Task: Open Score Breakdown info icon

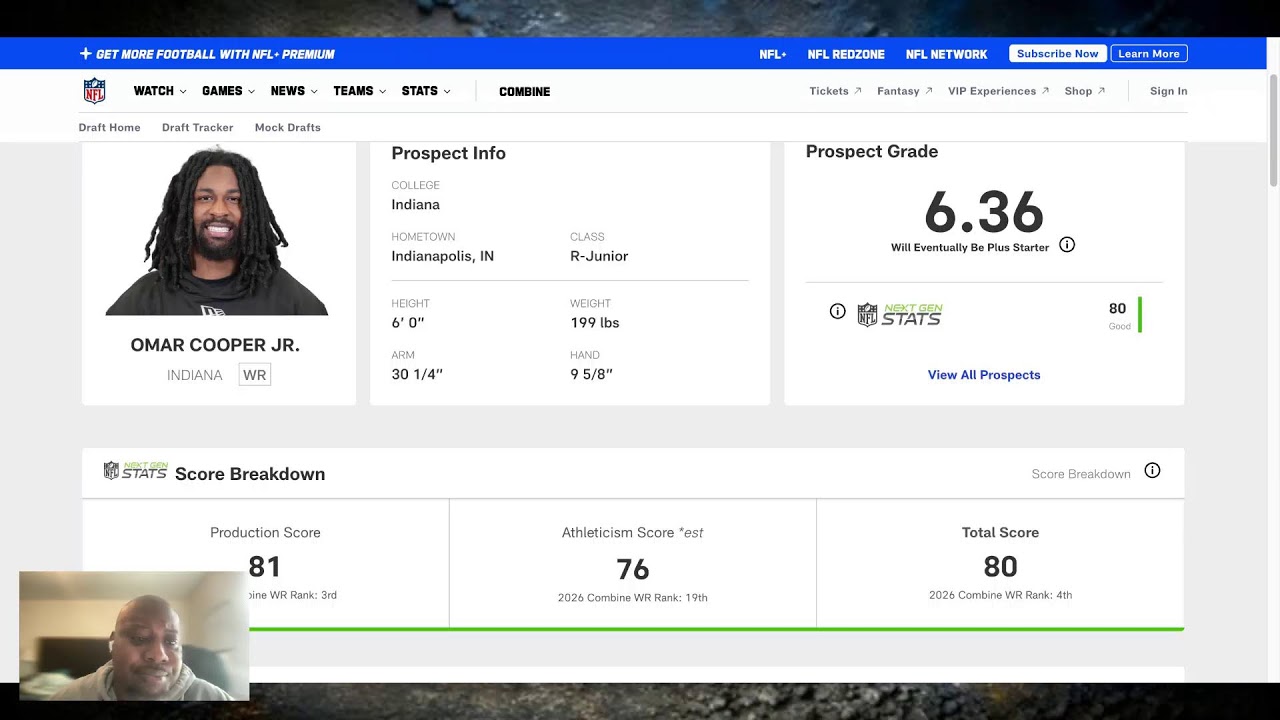Action: point(1152,471)
